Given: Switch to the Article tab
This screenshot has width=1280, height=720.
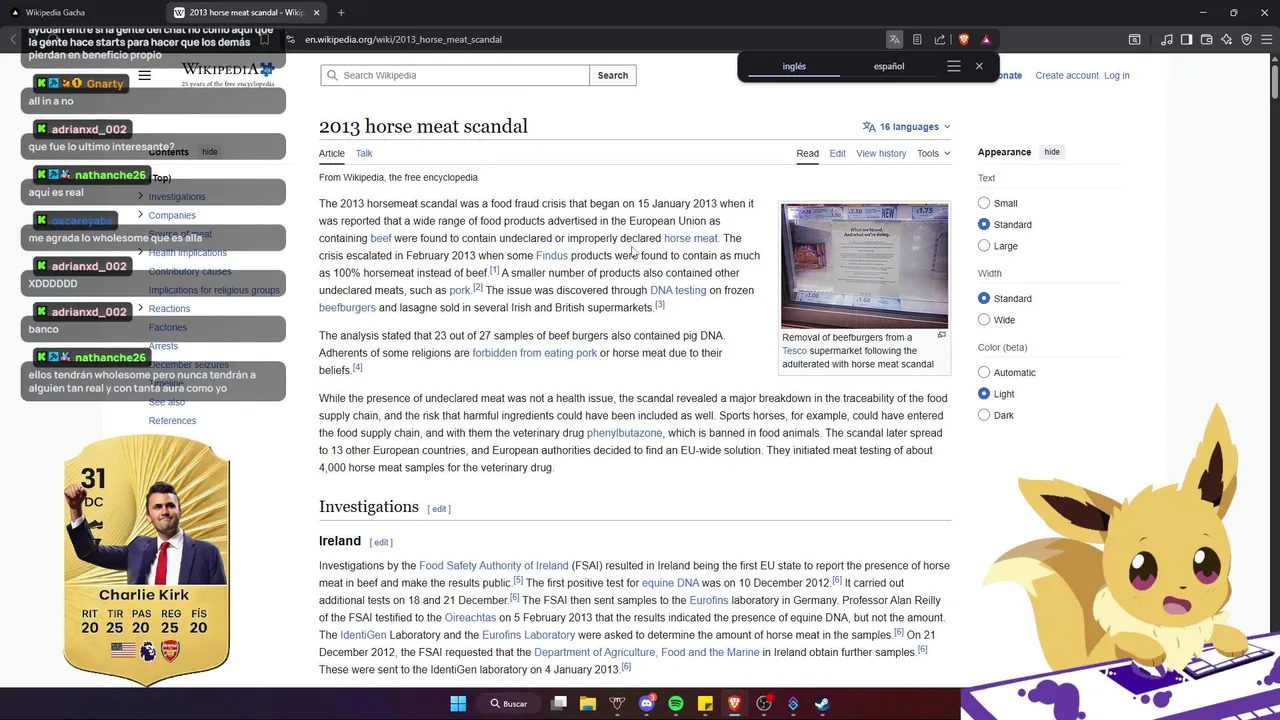Looking at the screenshot, I should (x=332, y=153).
